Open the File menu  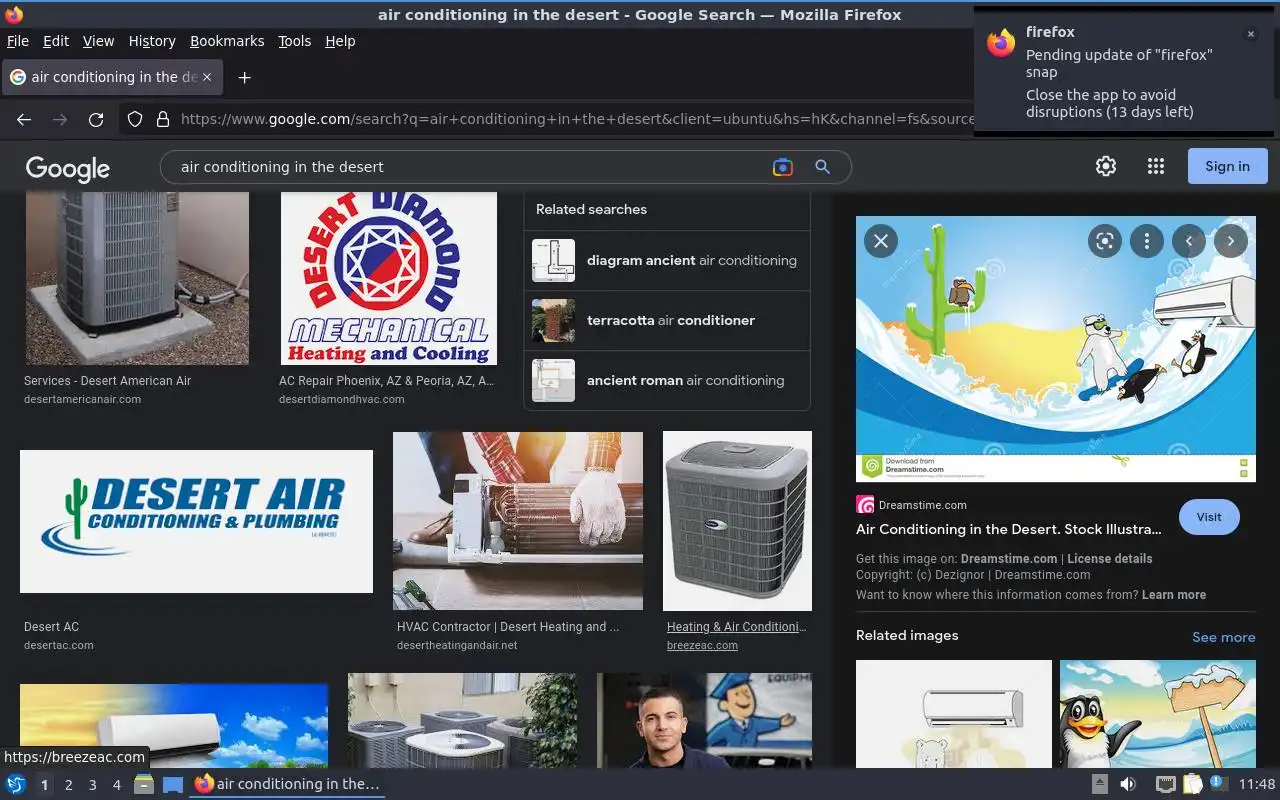tap(18, 41)
